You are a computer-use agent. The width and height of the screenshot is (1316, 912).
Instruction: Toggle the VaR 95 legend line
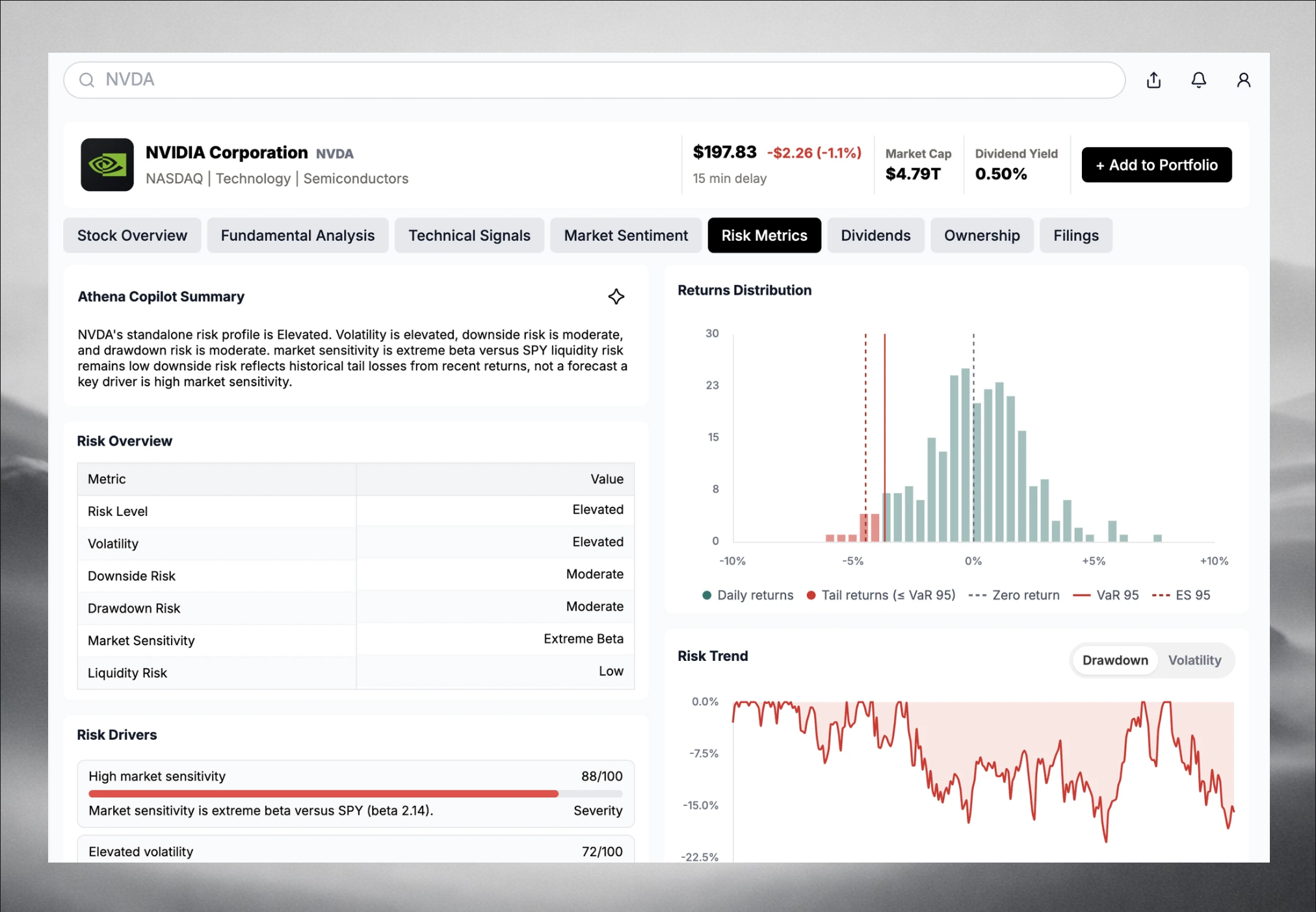tap(1105, 595)
